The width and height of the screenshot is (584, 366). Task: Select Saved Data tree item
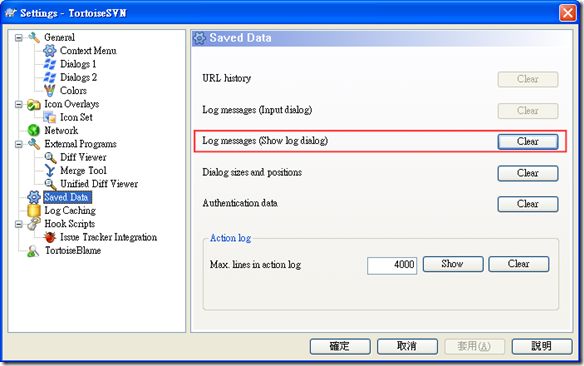(x=66, y=197)
